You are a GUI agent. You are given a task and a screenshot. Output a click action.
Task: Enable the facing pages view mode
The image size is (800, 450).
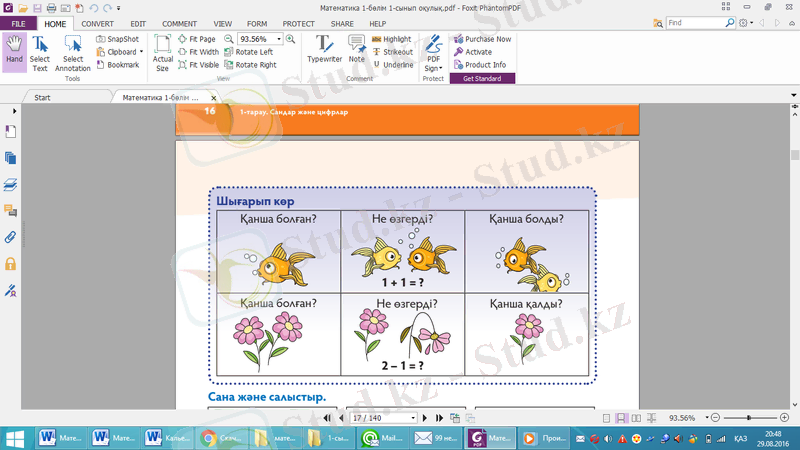point(635,418)
